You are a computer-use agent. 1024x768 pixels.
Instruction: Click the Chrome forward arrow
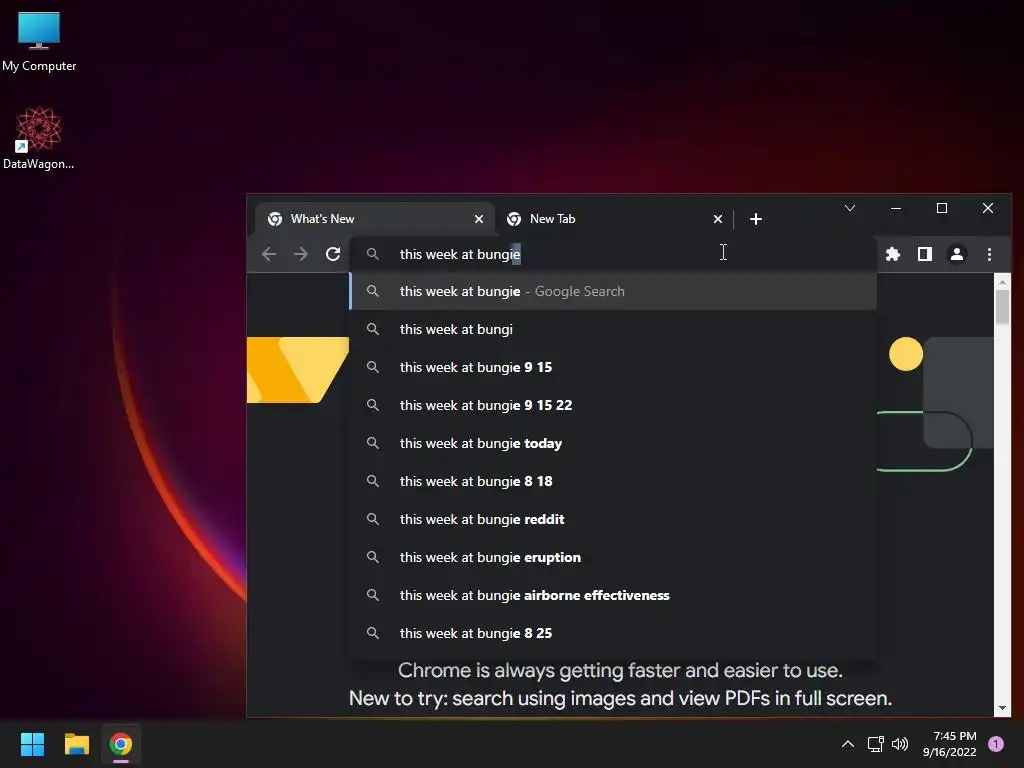point(301,254)
